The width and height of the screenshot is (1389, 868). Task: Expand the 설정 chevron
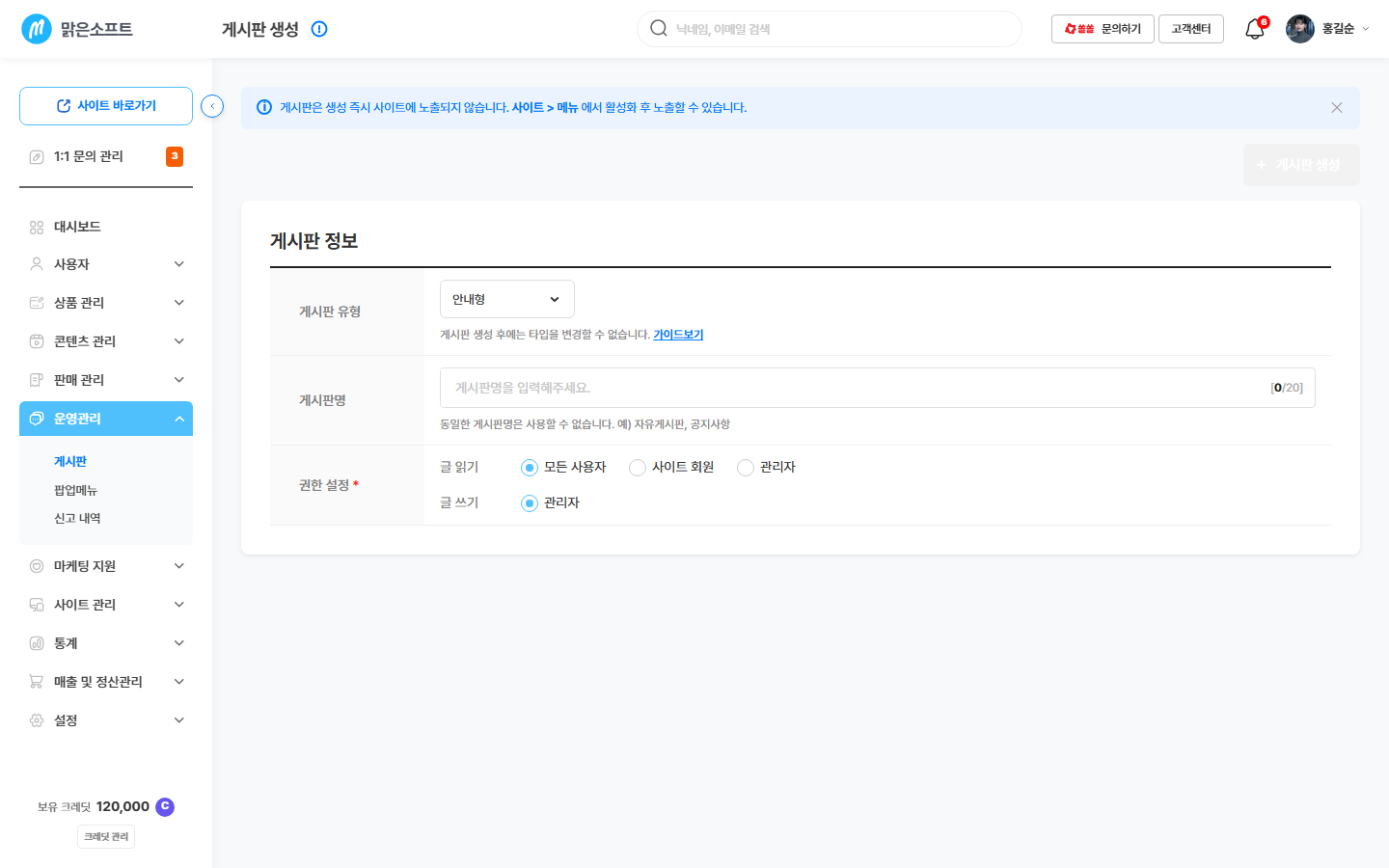coord(179,720)
